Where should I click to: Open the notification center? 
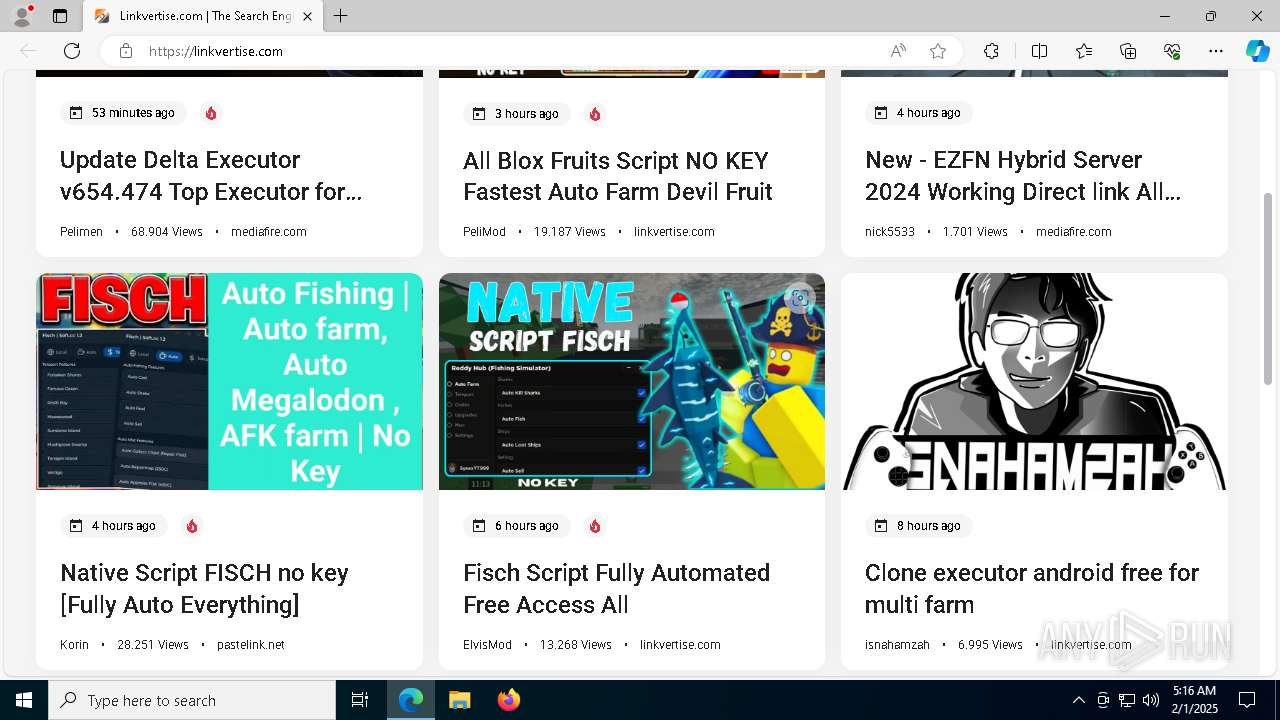tap(1247, 700)
